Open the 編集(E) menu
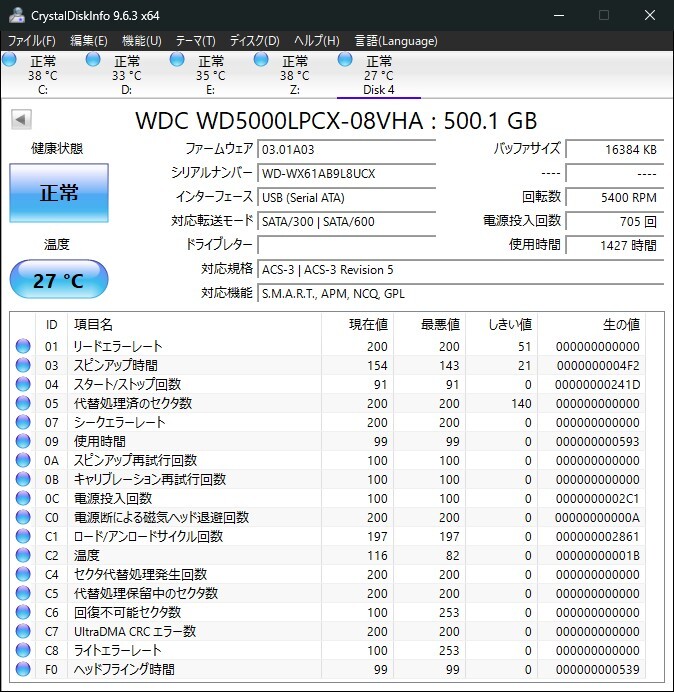Image resolution: width=674 pixels, height=692 pixels. pyautogui.click(x=89, y=41)
